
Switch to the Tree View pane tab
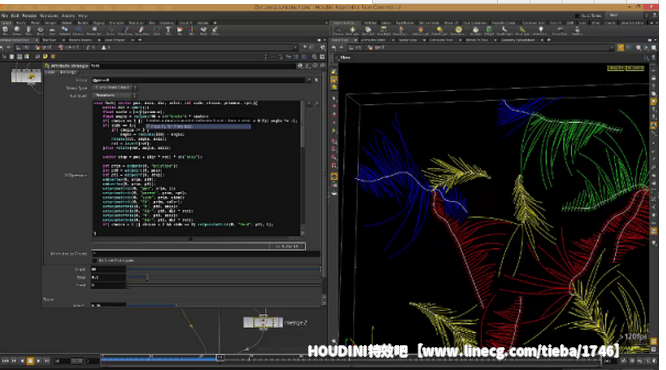pos(49,40)
